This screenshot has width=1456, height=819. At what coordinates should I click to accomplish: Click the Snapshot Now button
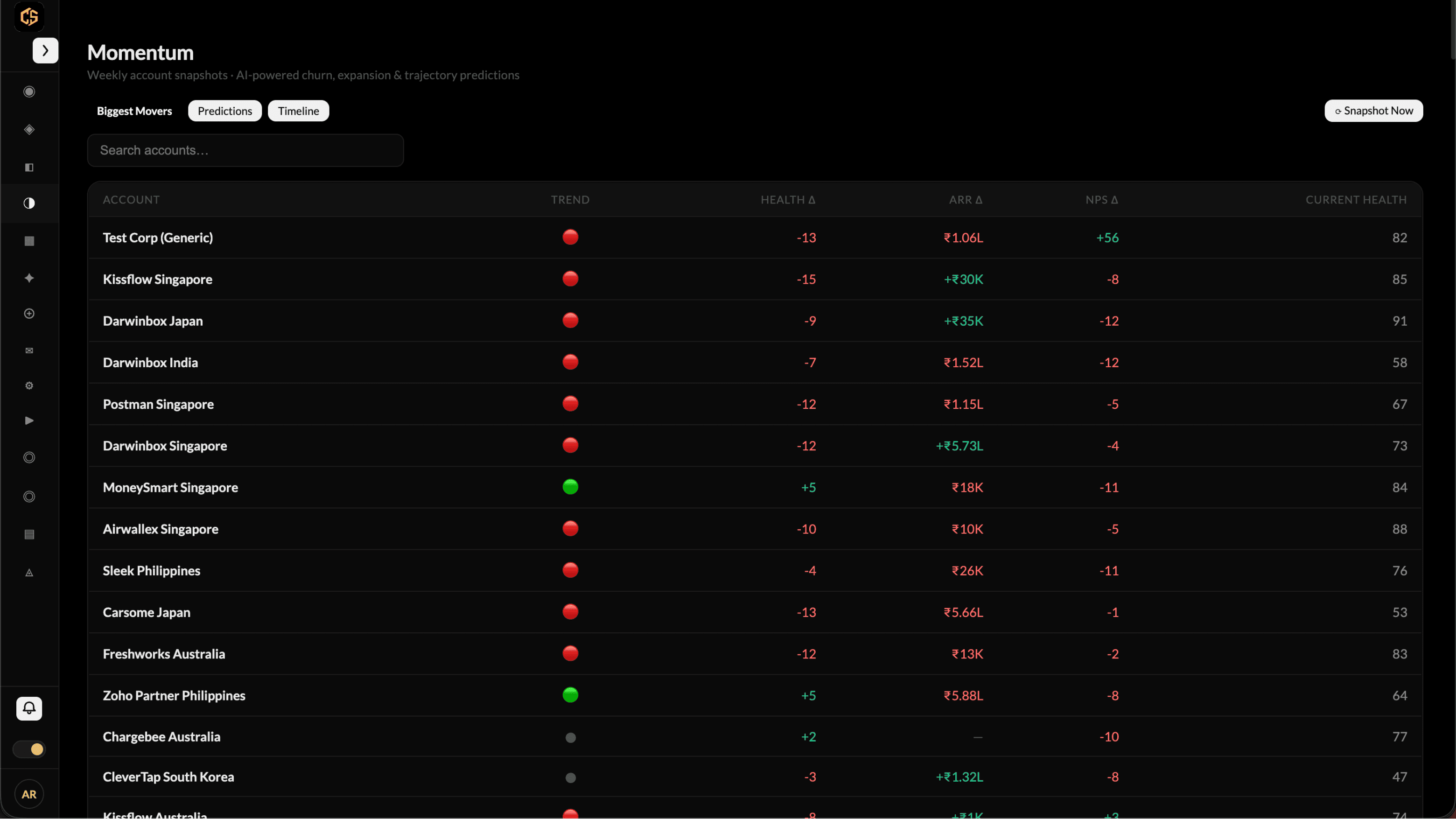coord(1373,111)
